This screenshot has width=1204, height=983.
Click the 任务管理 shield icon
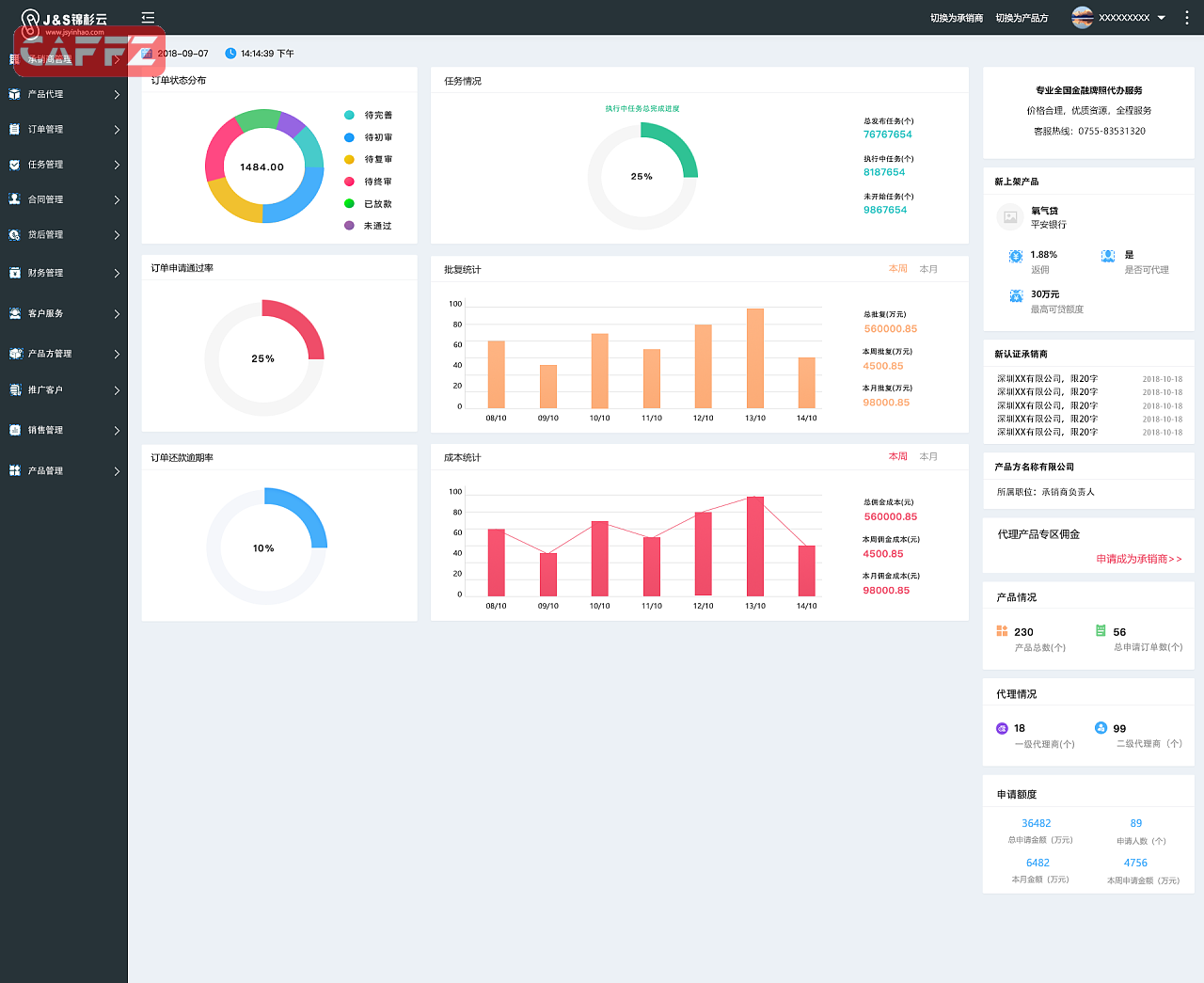click(14, 165)
